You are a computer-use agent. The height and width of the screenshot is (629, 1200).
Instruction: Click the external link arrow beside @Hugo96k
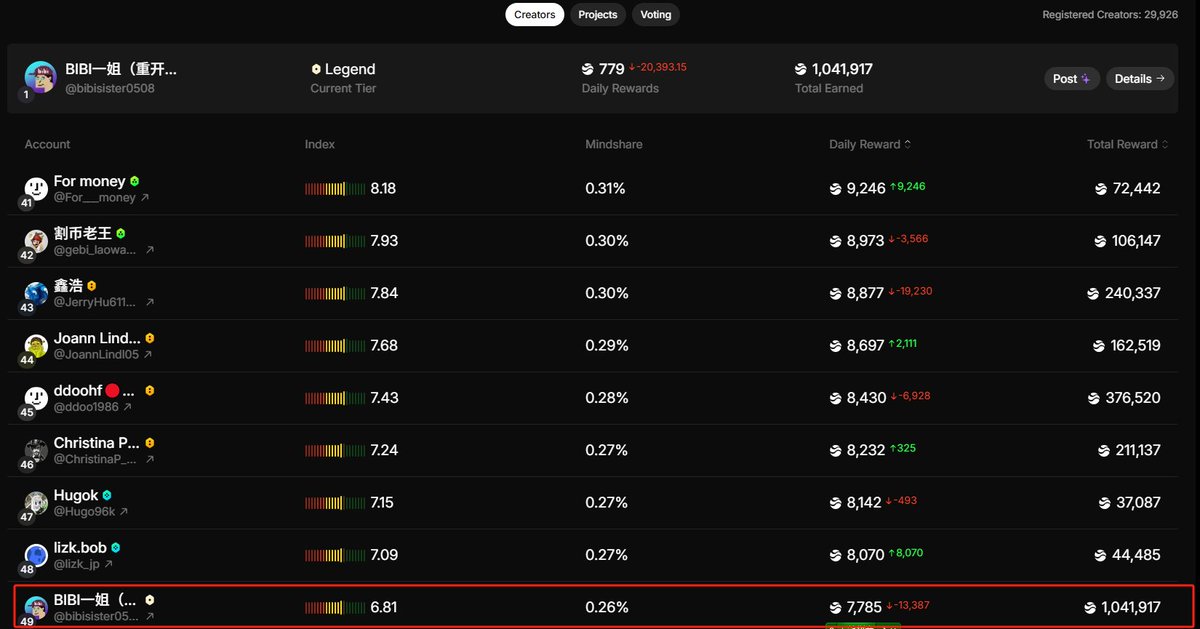click(124, 512)
